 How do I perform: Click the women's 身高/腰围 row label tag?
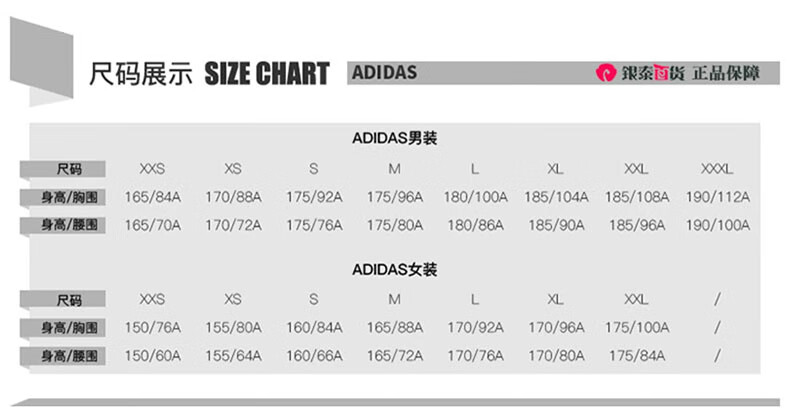pyautogui.click(x=63, y=357)
